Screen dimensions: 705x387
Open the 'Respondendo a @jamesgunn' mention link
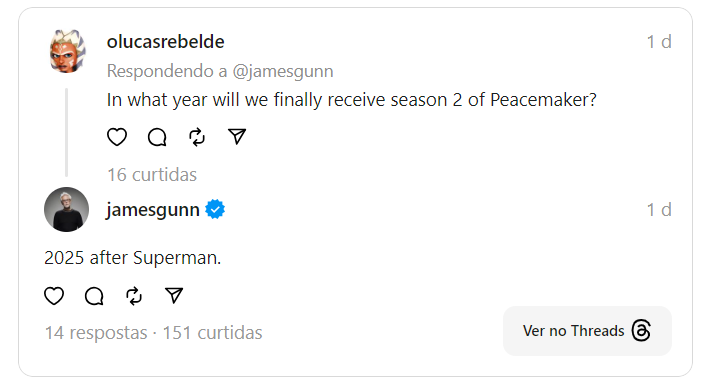(x=283, y=71)
